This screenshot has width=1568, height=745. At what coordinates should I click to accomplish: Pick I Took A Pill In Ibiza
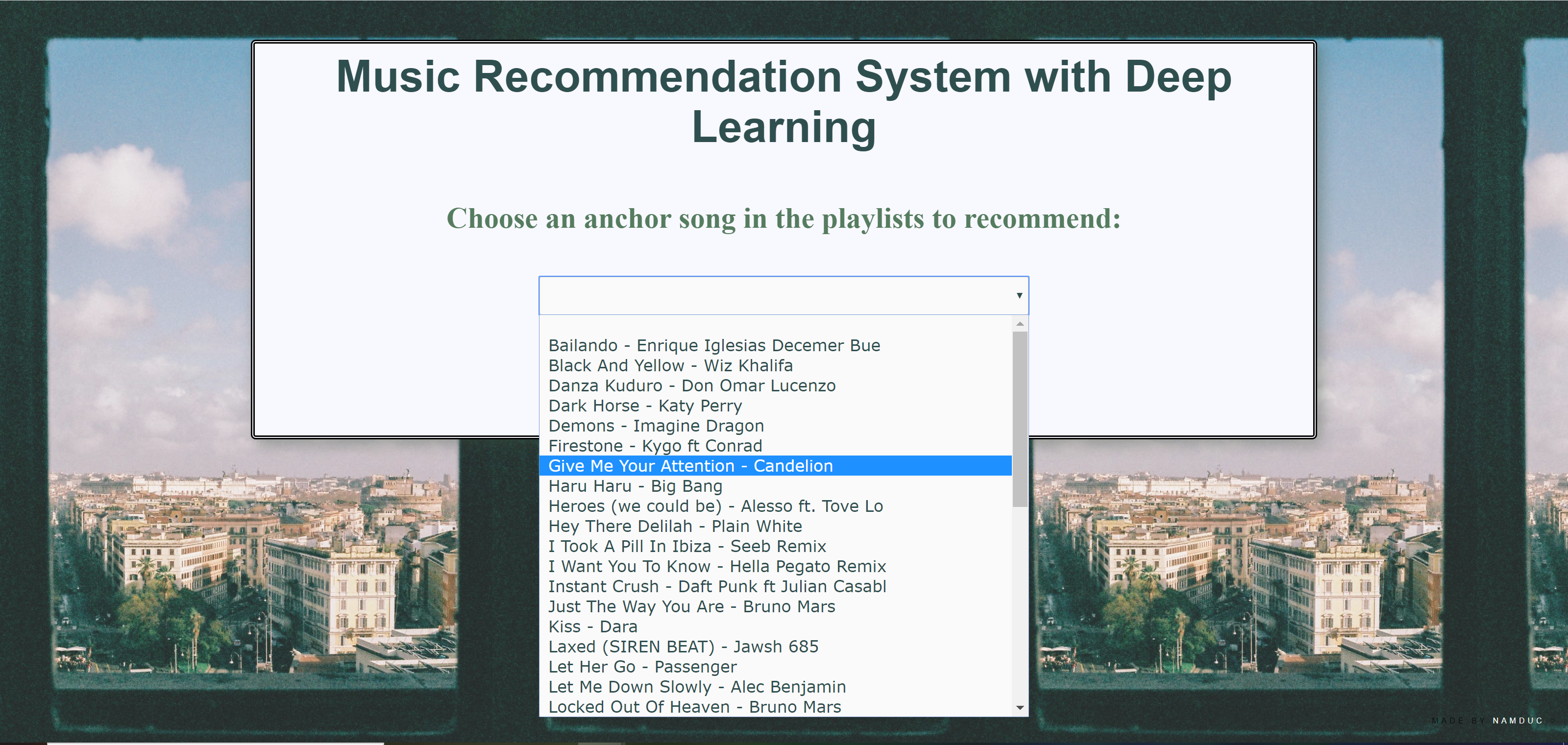tap(686, 547)
